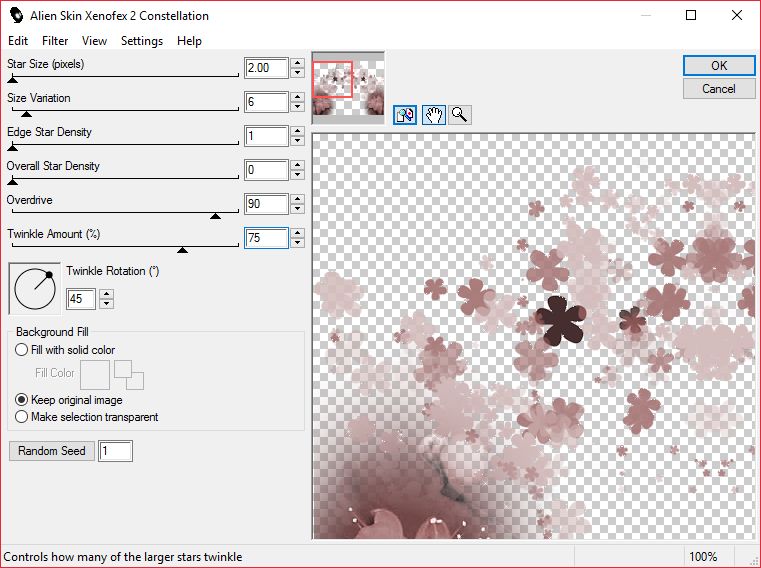Click the Twinkle Rotation value field
The image size is (761, 568).
(x=81, y=299)
